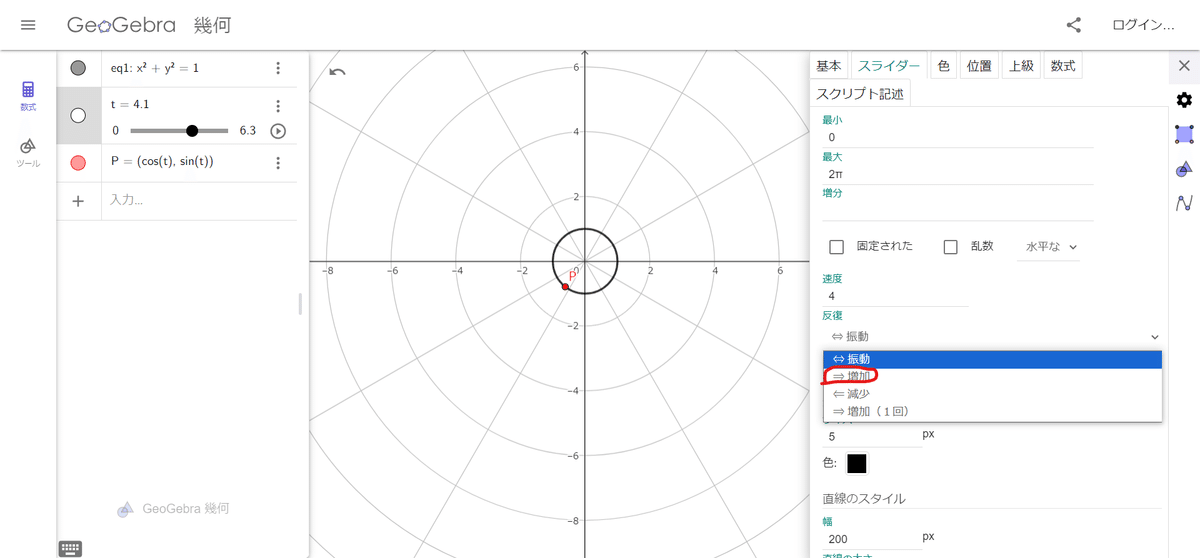Enable the 乱数 checkbox
The width and height of the screenshot is (1200, 558).
[951, 247]
